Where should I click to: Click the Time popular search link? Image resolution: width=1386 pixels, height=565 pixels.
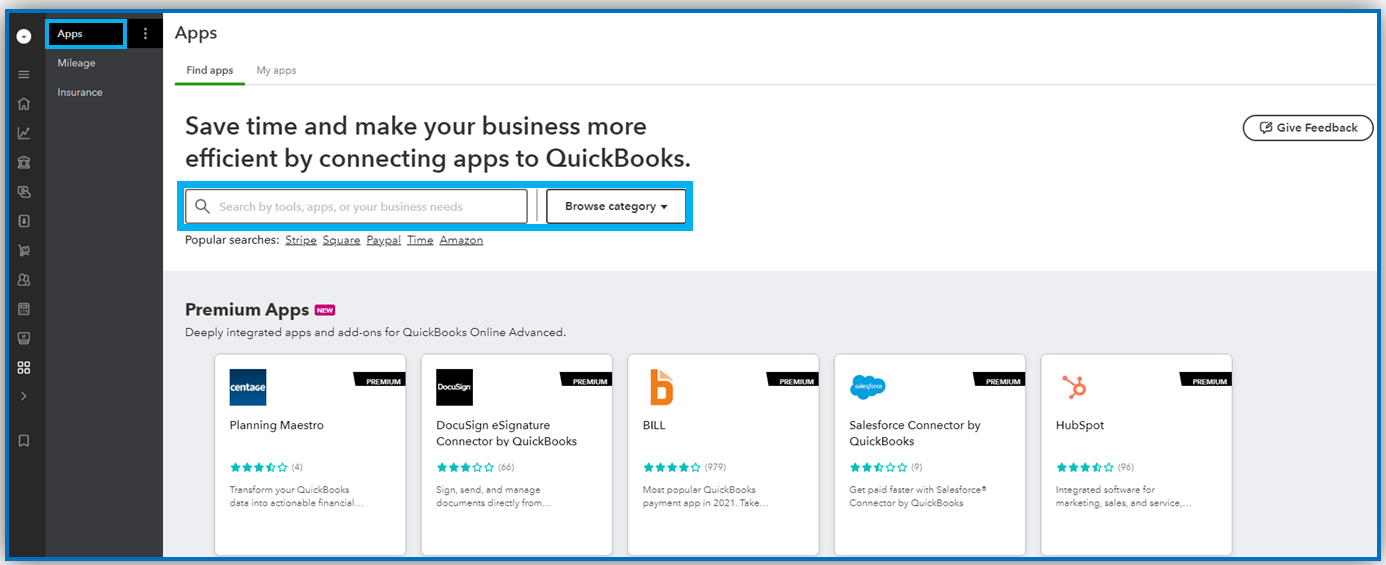(x=420, y=240)
